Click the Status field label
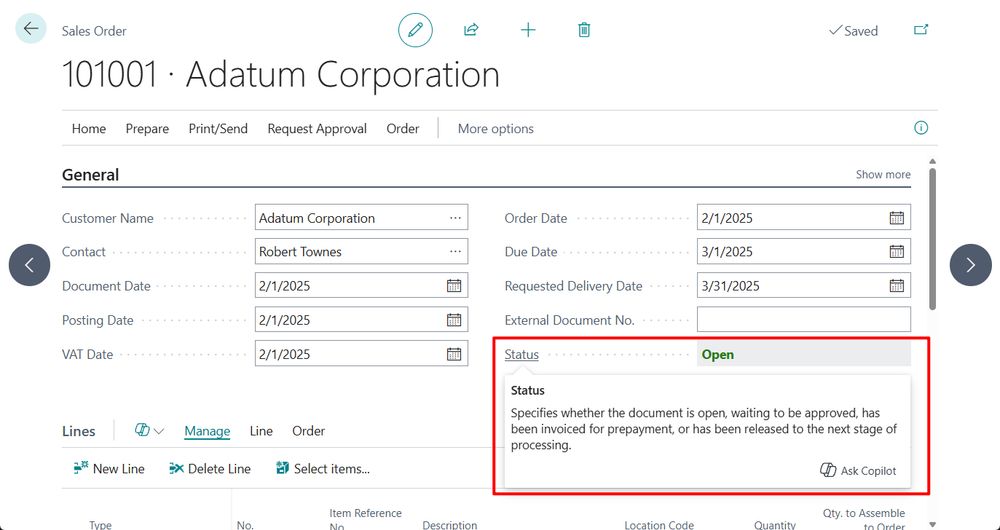 point(521,355)
